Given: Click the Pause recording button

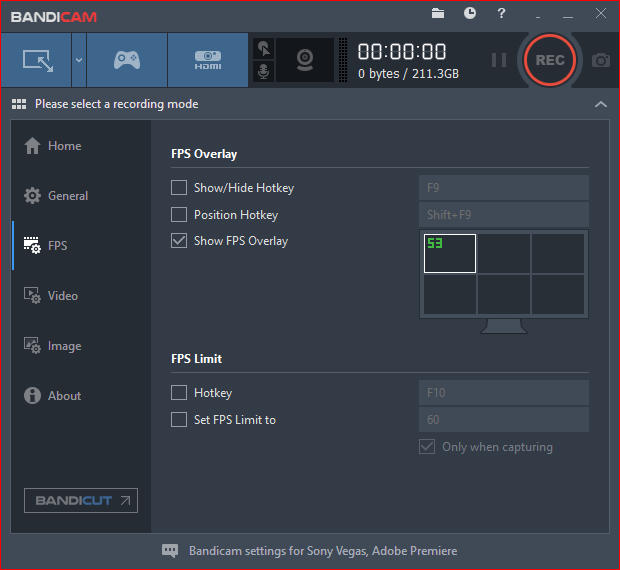Looking at the screenshot, I should (x=499, y=60).
